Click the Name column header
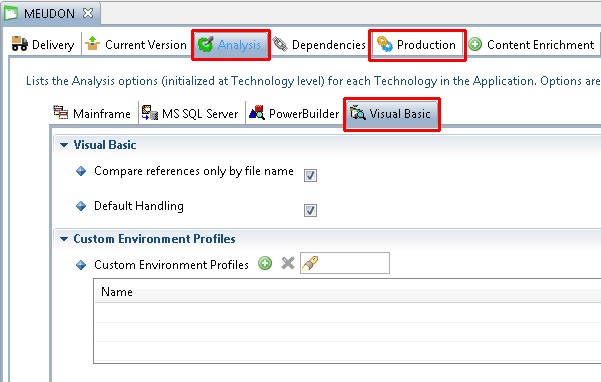The image size is (601, 382). pos(347,292)
